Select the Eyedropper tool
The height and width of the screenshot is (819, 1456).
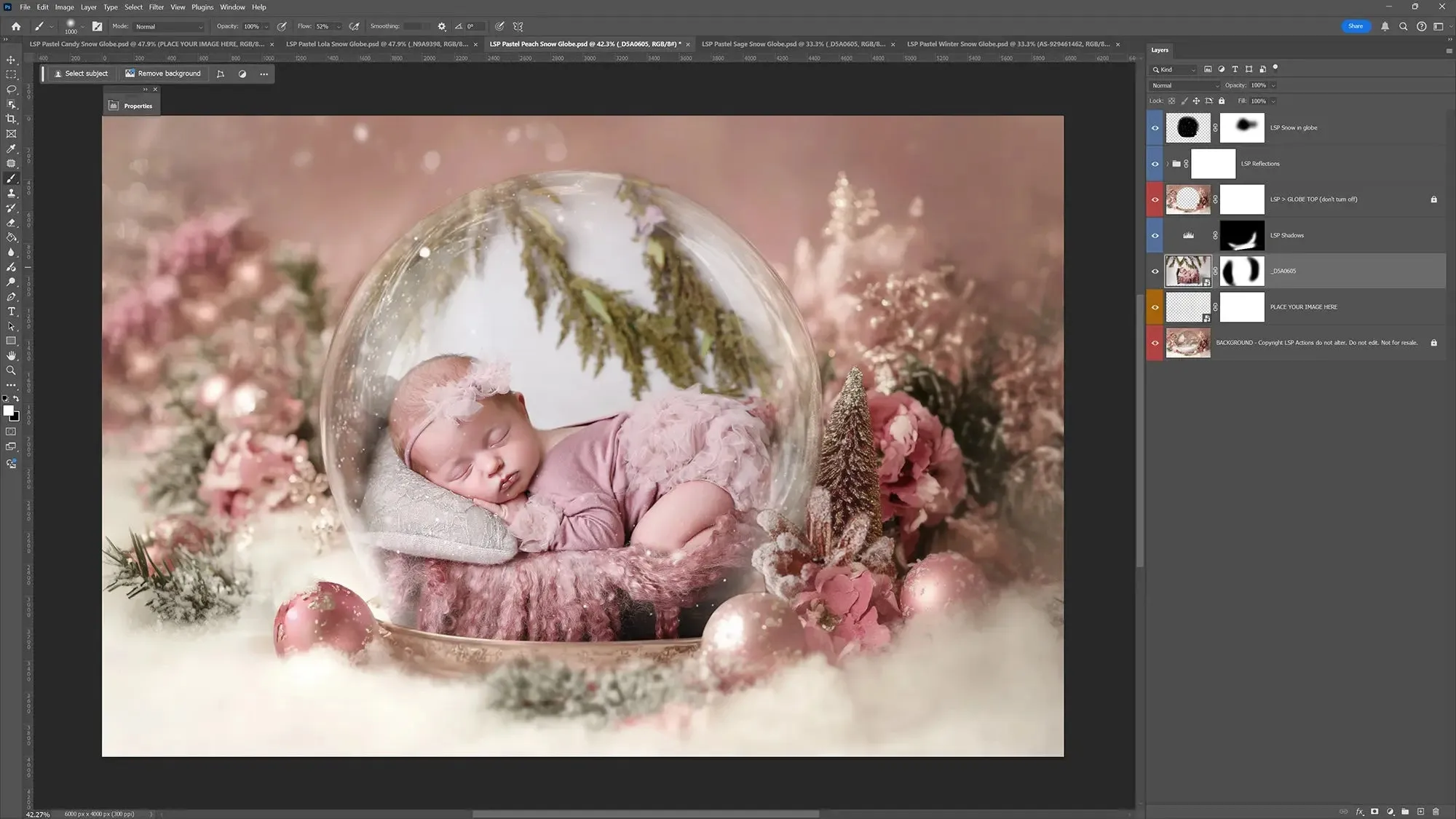[x=11, y=149]
